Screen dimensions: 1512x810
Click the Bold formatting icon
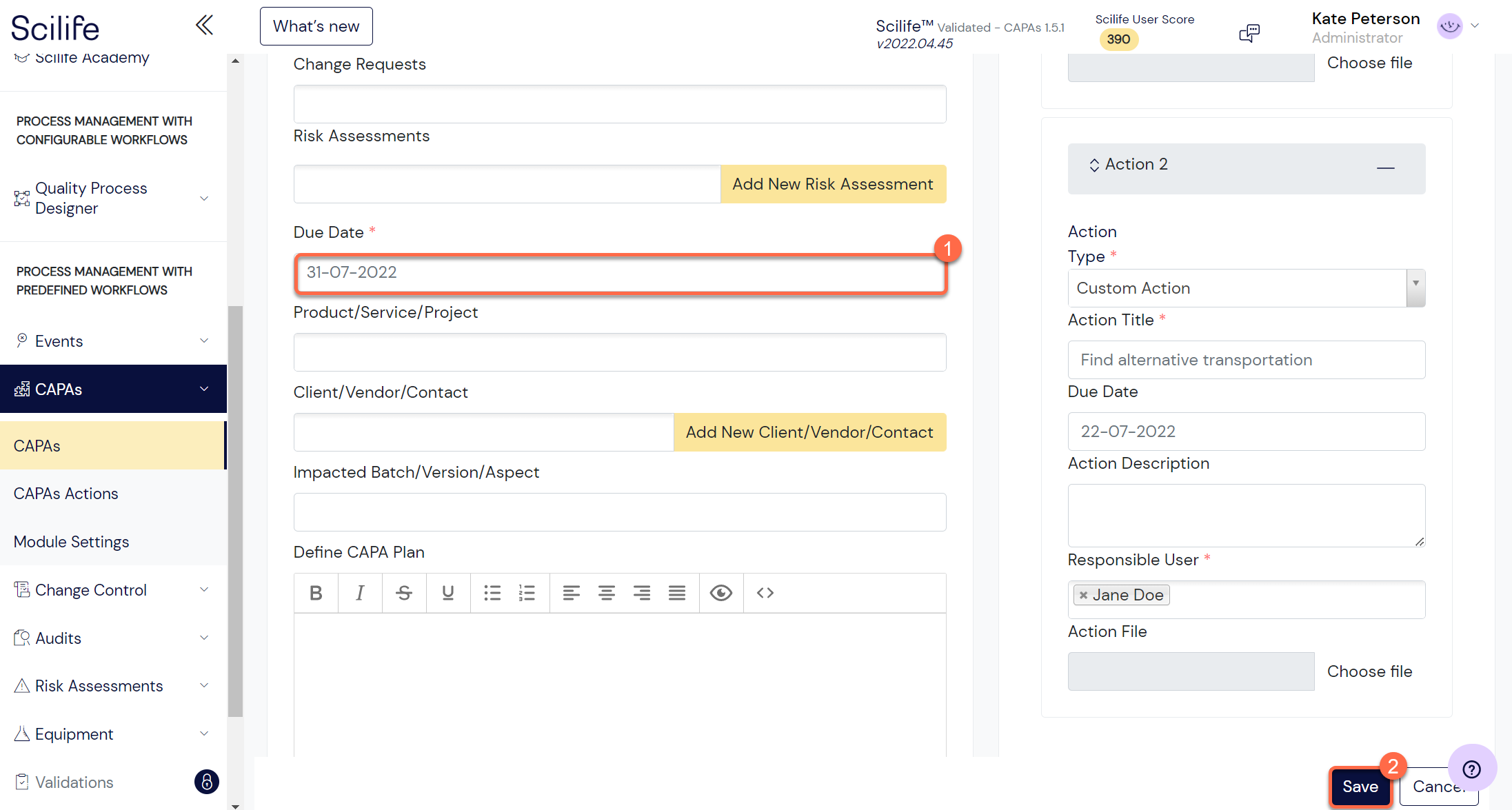click(316, 593)
